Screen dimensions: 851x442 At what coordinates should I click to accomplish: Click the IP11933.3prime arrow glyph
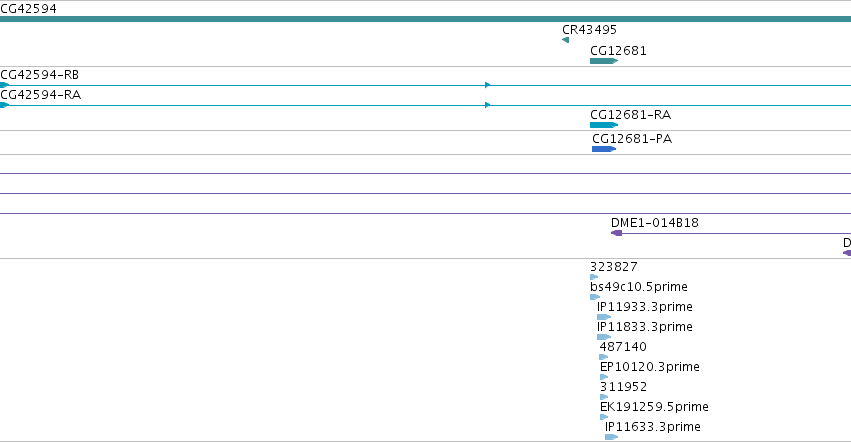[604, 317]
